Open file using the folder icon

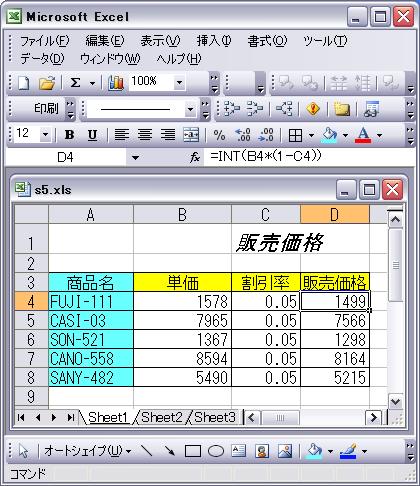(47, 83)
